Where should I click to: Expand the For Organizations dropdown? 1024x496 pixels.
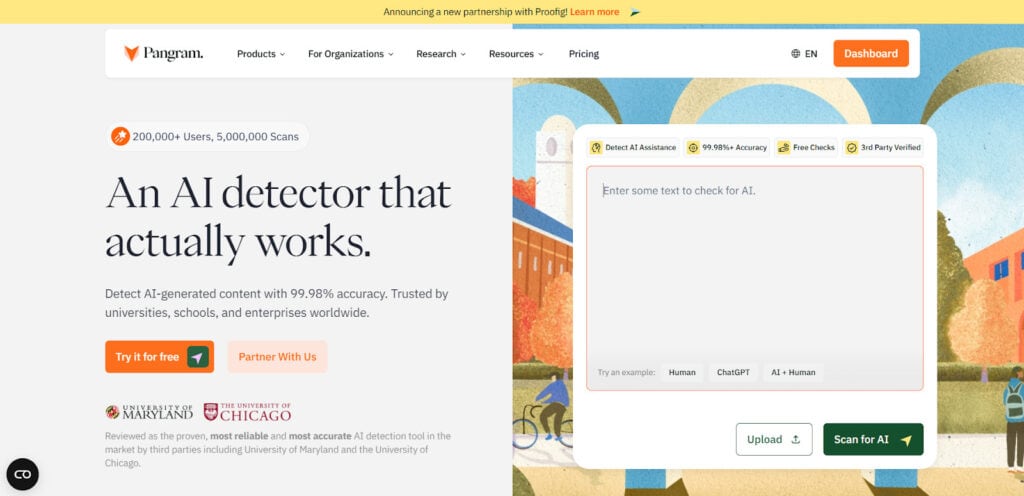click(x=350, y=54)
